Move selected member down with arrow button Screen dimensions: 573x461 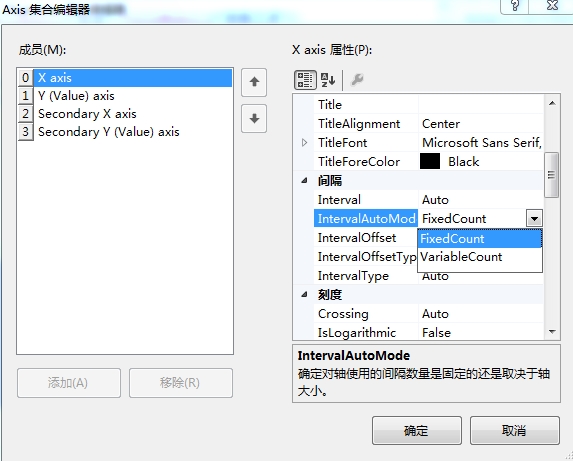point(254,118)
